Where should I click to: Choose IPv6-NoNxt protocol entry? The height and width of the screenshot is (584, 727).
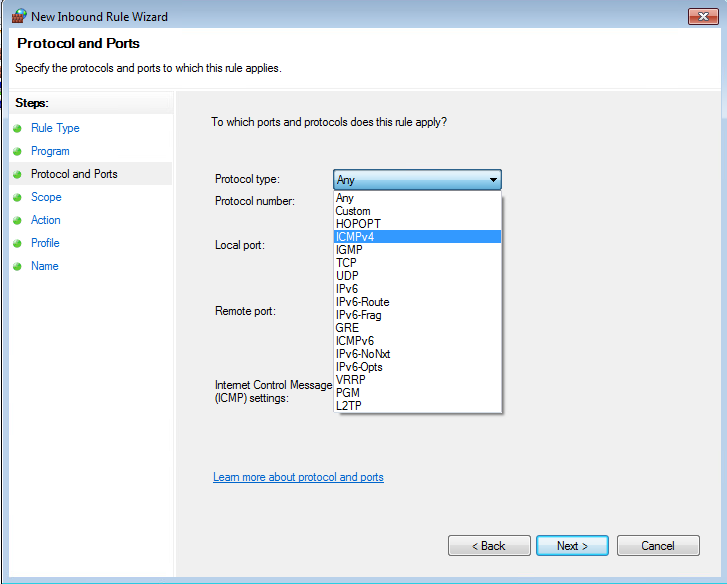[x=417, y=354]
